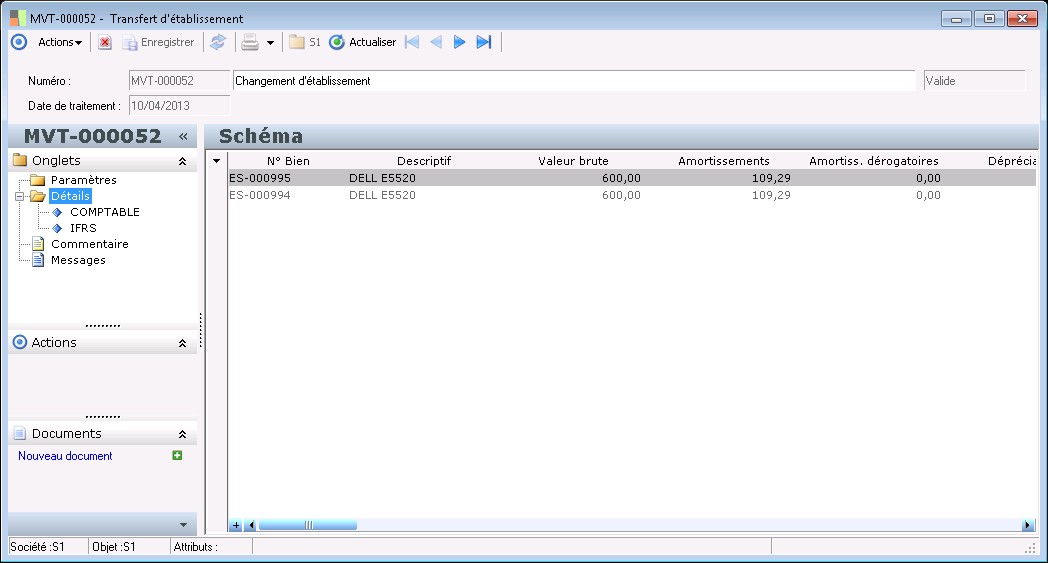Click the Changement d'établissement description field
1048x563 pixels.
(574, 80)
